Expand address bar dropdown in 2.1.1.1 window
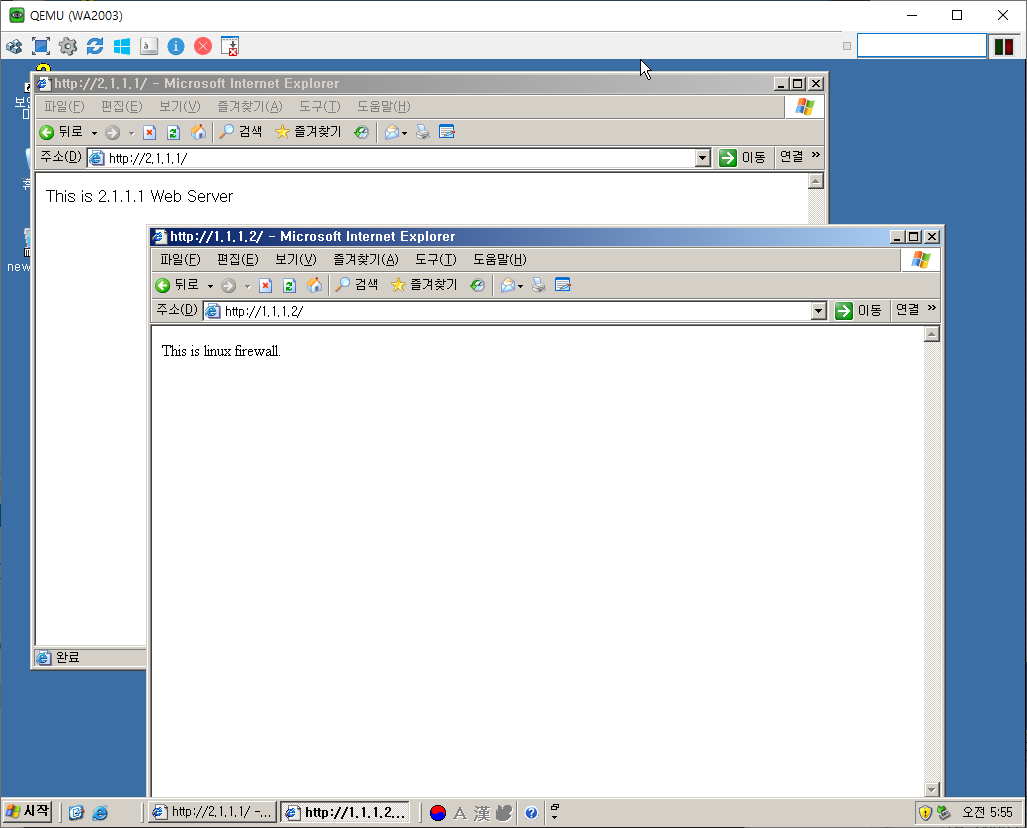This screenshot has height=828, width=1027. click(x=703, y=158)
